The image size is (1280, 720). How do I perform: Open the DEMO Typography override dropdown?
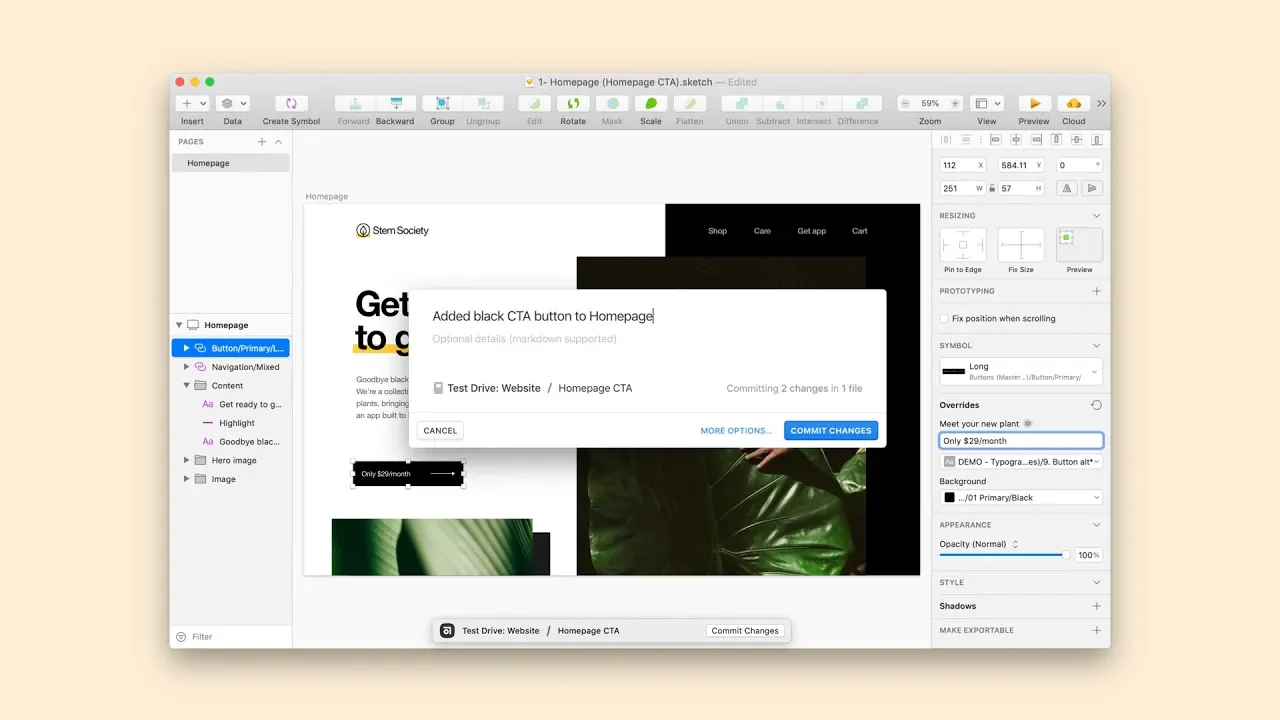coord(1021,462)
